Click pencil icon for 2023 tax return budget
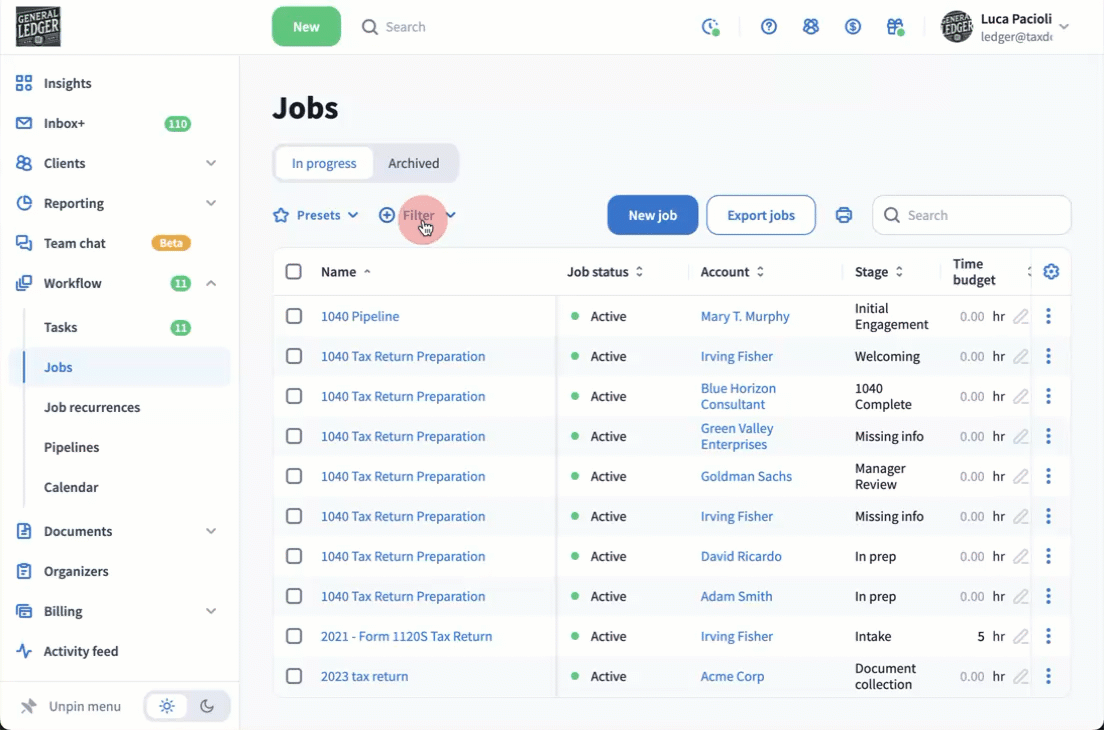The image size is (1104, 730). (1020, 677)
